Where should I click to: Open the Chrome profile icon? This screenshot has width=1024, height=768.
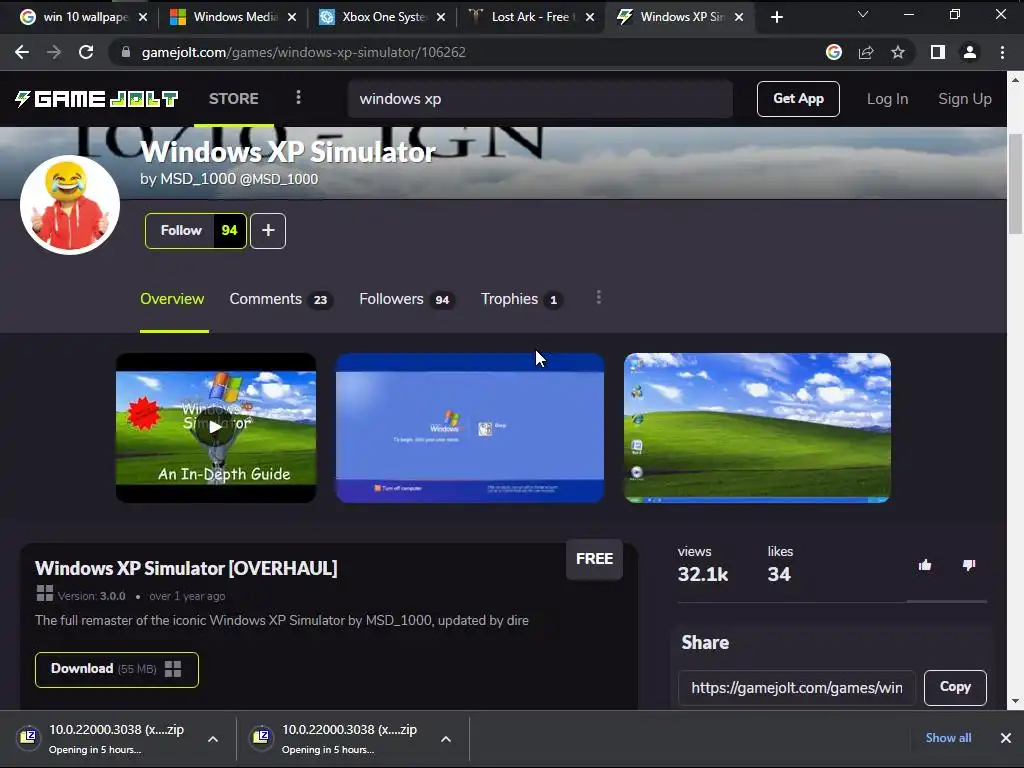click(970, 52)
